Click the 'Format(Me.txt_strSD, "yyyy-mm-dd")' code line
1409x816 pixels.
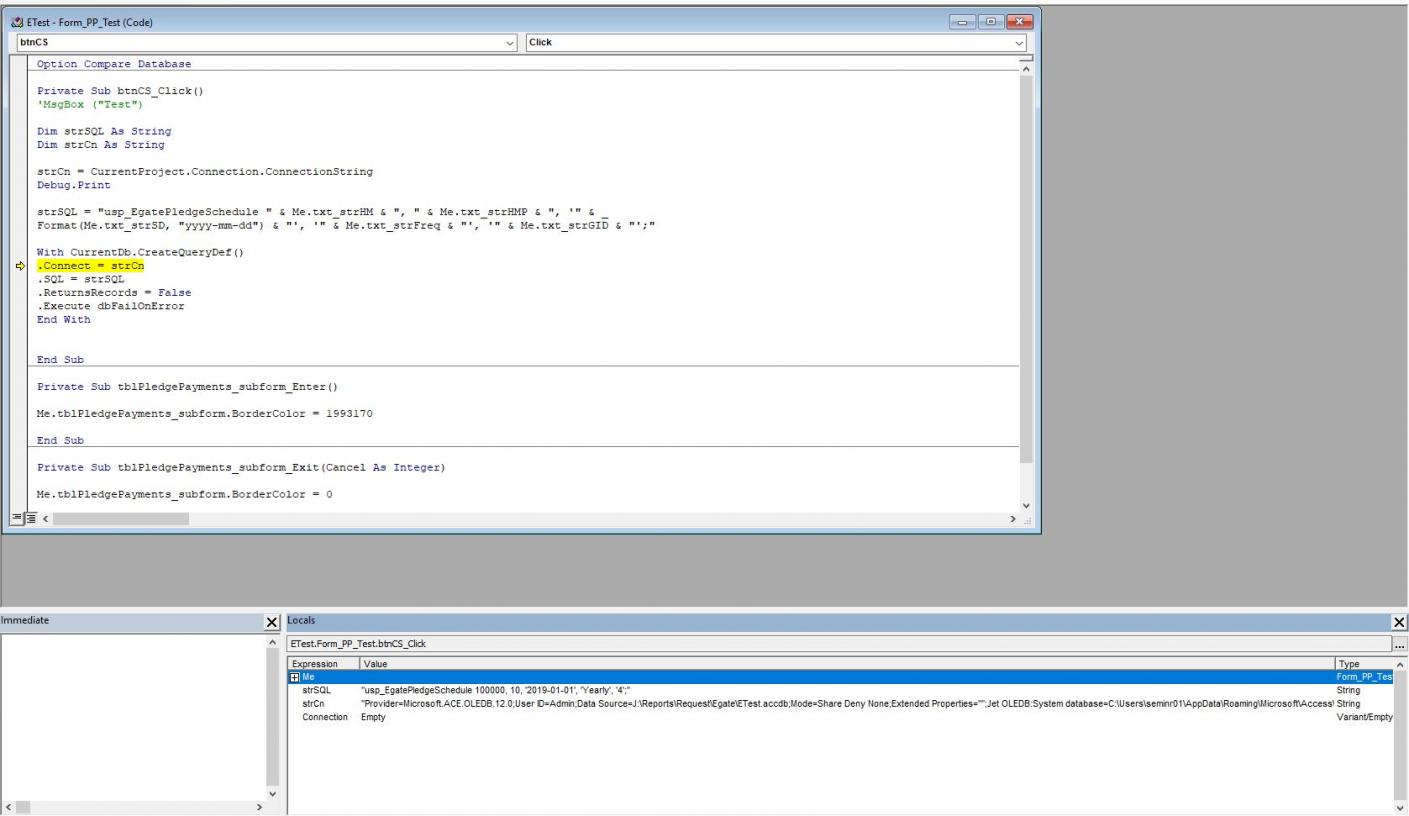tap(346, 225)
